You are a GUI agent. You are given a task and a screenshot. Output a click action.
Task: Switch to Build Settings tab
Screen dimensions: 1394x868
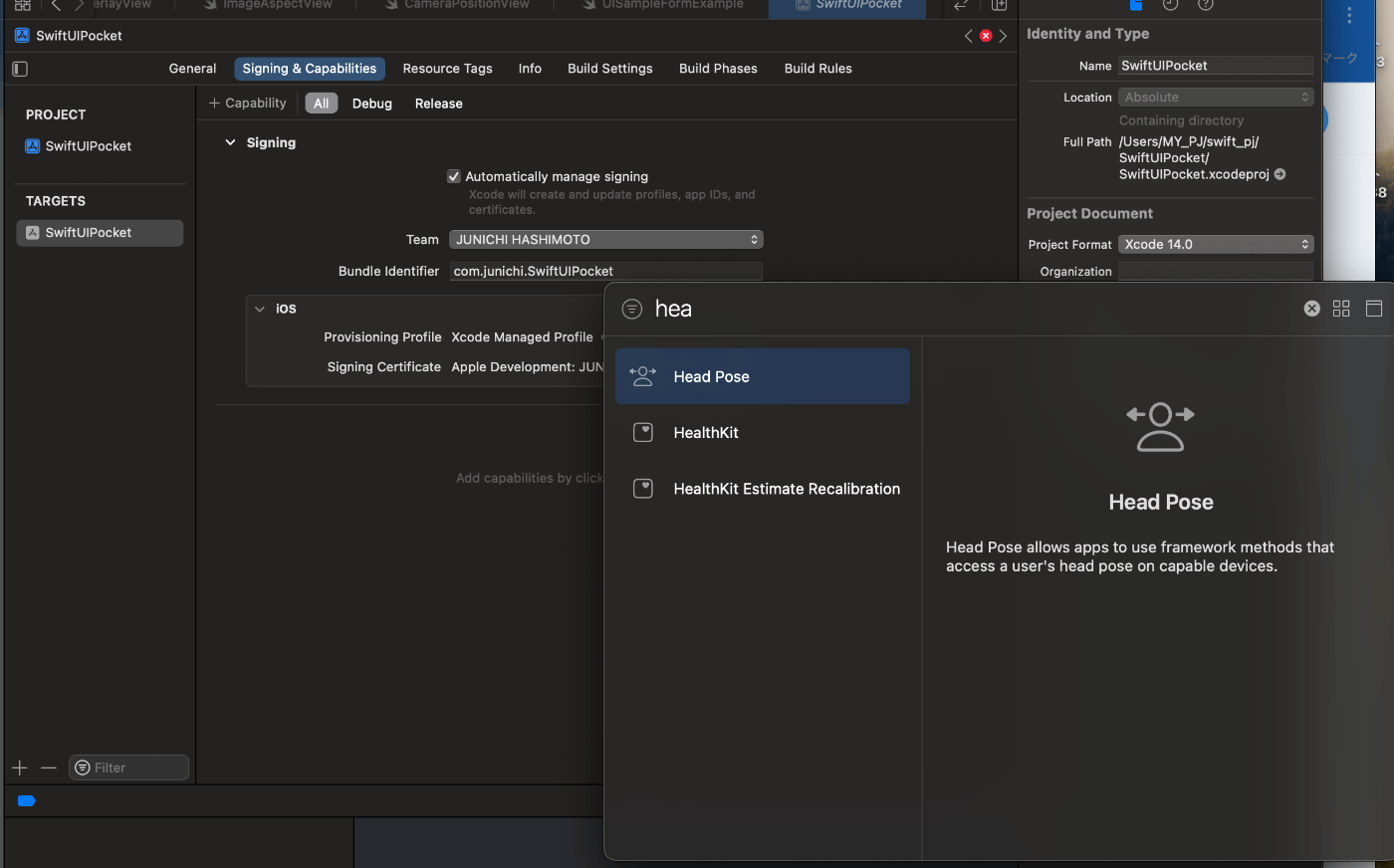tap(610, 69)
